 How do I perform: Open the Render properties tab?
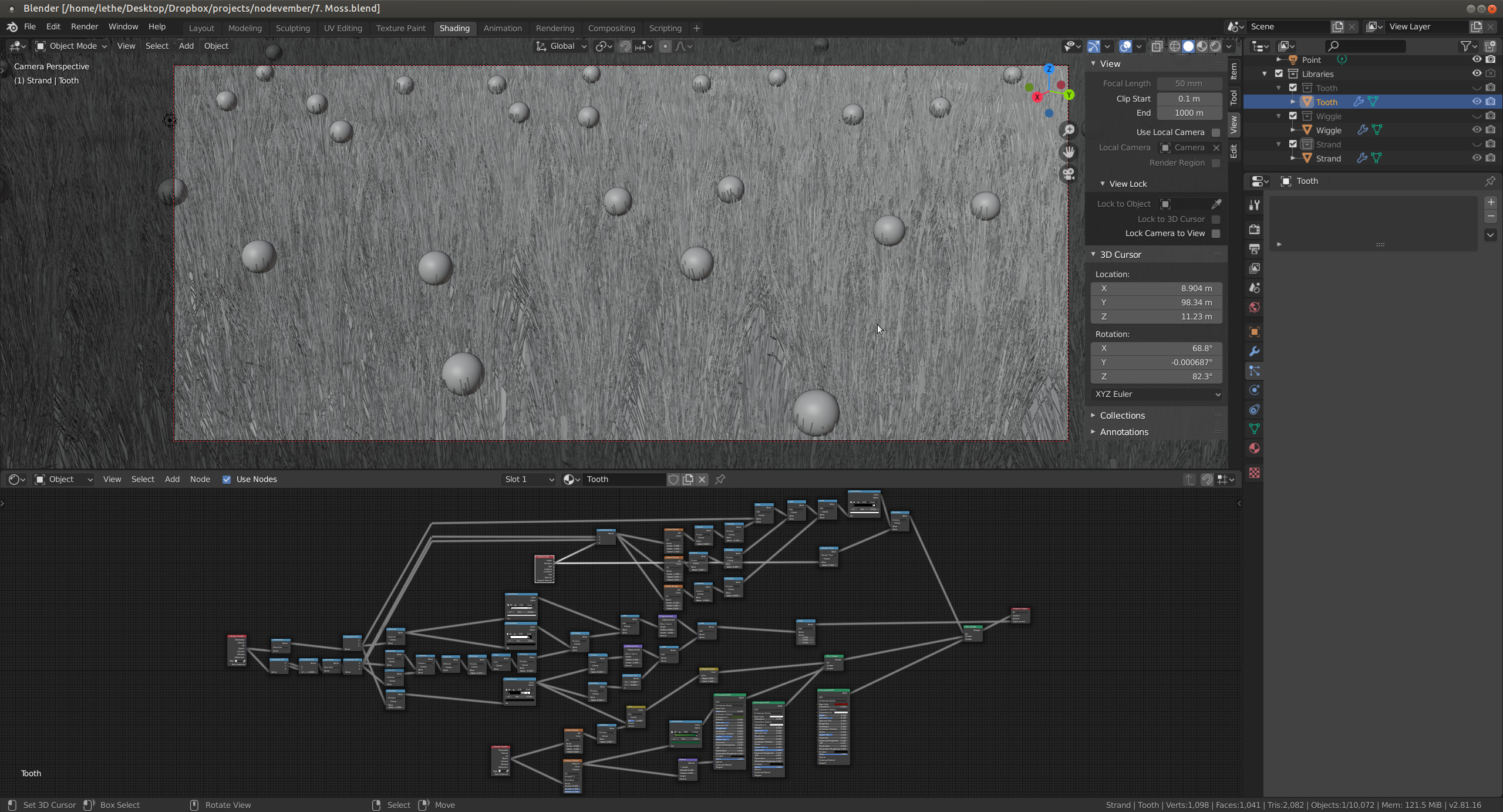[x=1255, y=230]
